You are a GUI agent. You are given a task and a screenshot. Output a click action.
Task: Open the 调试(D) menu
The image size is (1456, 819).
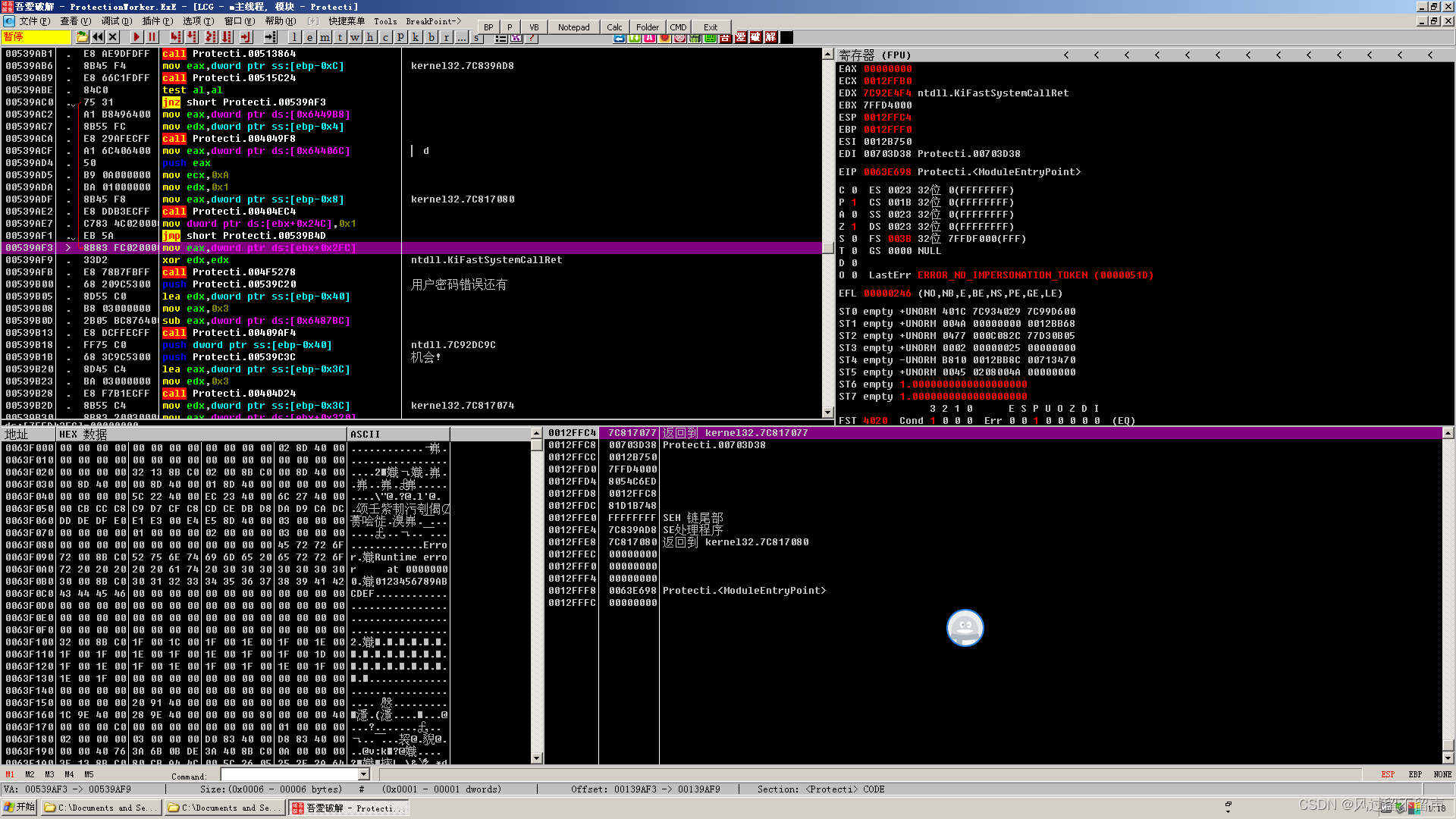coord(116,21)
